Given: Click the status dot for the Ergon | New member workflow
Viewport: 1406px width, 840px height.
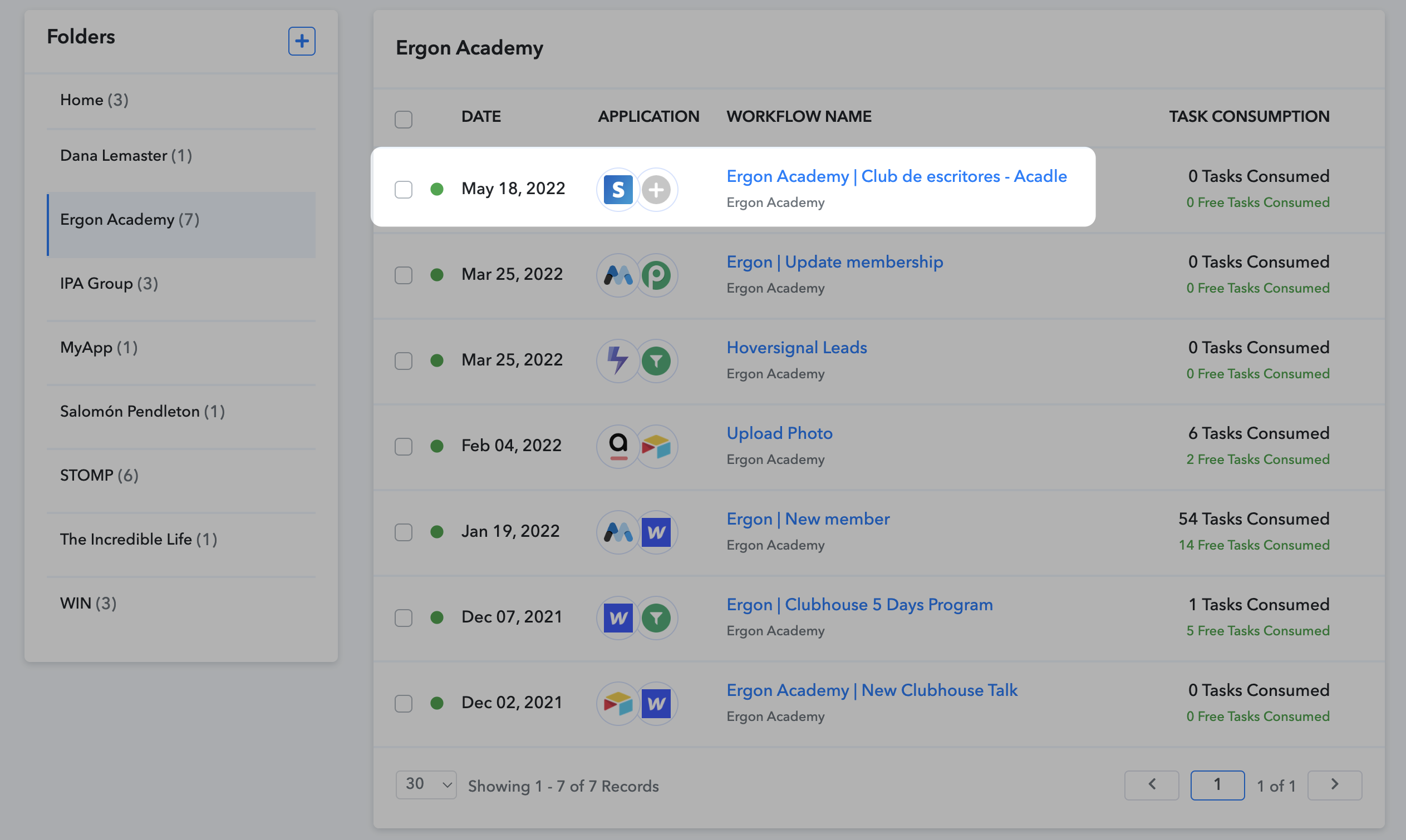Looking at the screenshot, I should (436, 532).
